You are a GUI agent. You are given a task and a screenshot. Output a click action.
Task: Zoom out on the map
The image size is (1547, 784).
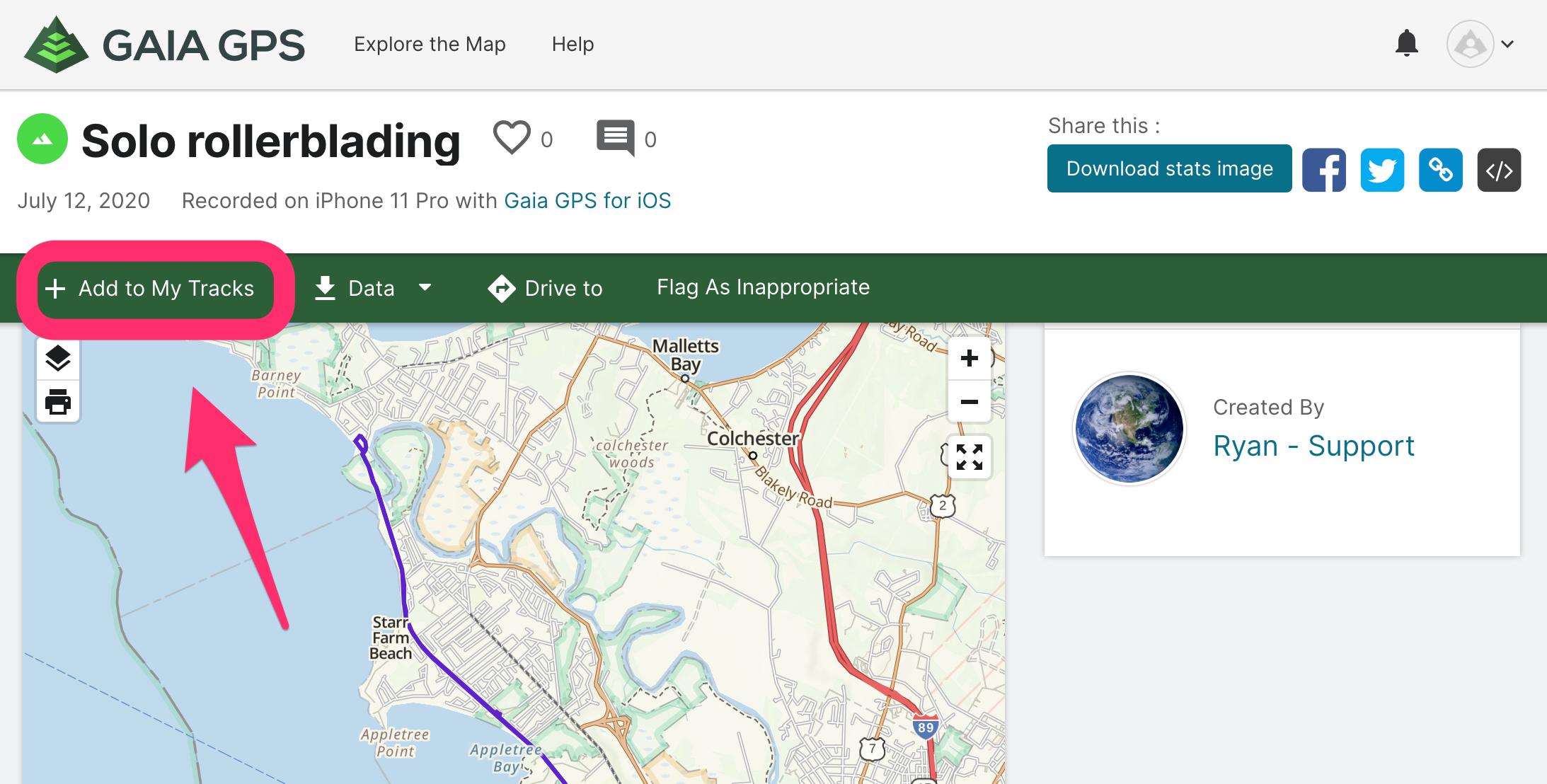click(x=969, y=401)
